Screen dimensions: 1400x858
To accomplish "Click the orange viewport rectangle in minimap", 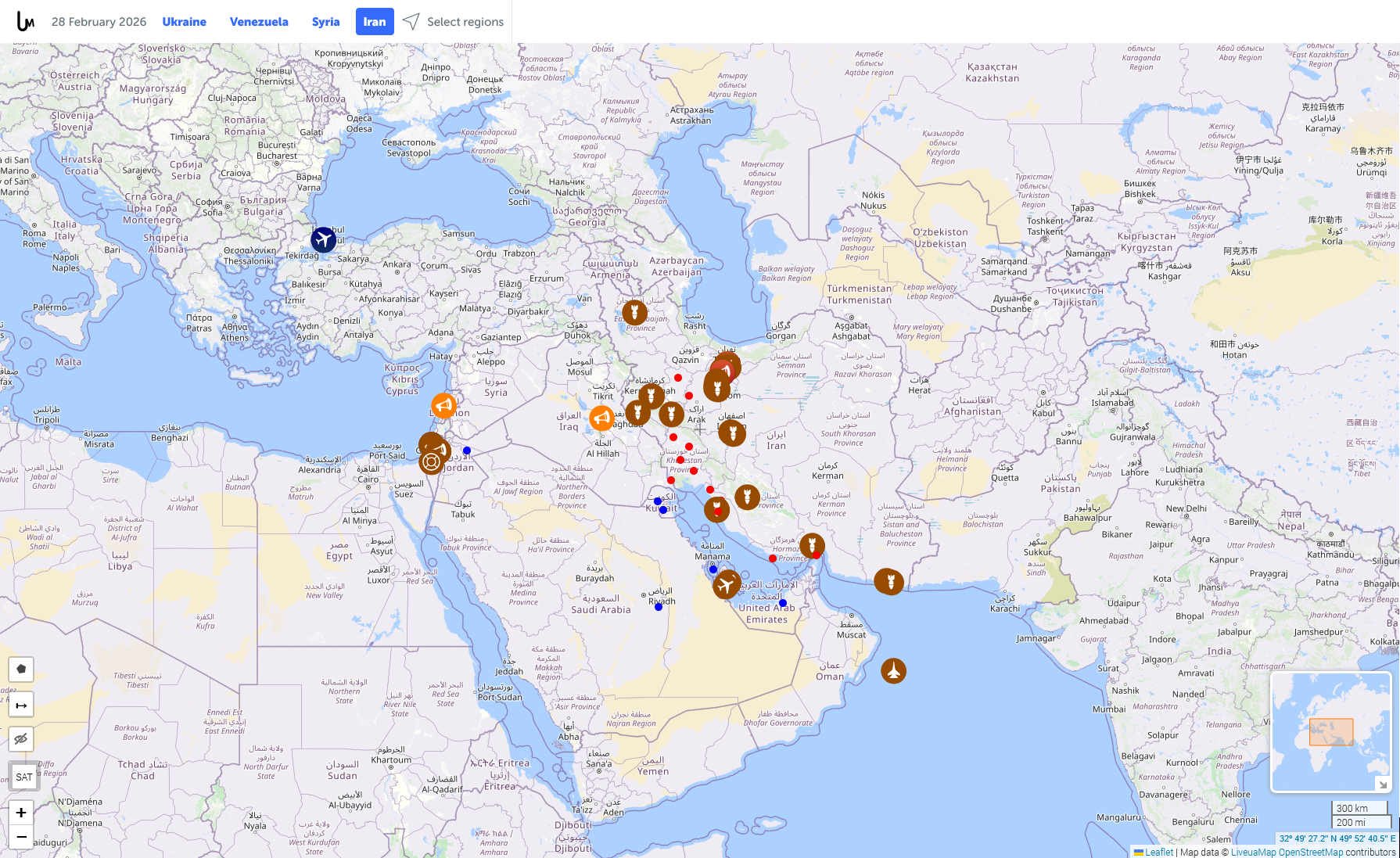I will click(1331, 732).
